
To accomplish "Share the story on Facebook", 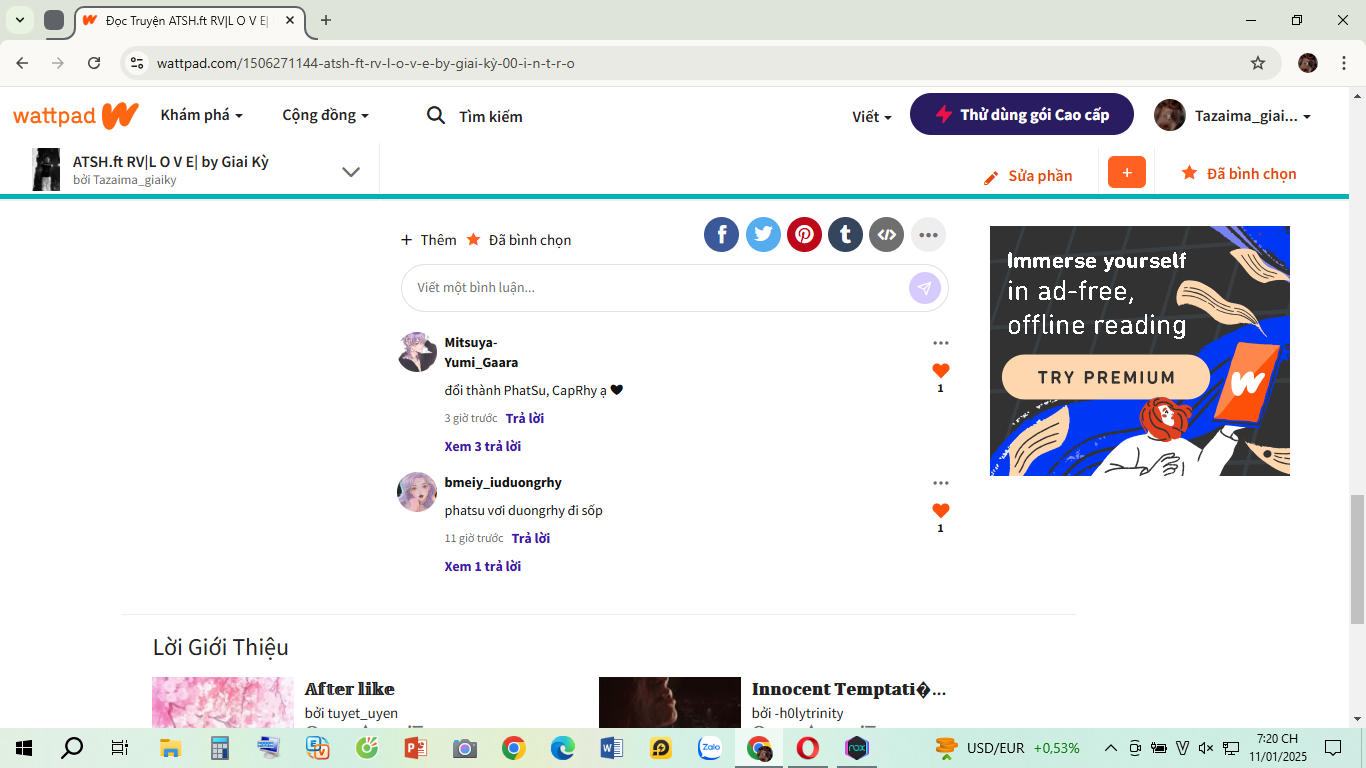I will tap(721, 235).
